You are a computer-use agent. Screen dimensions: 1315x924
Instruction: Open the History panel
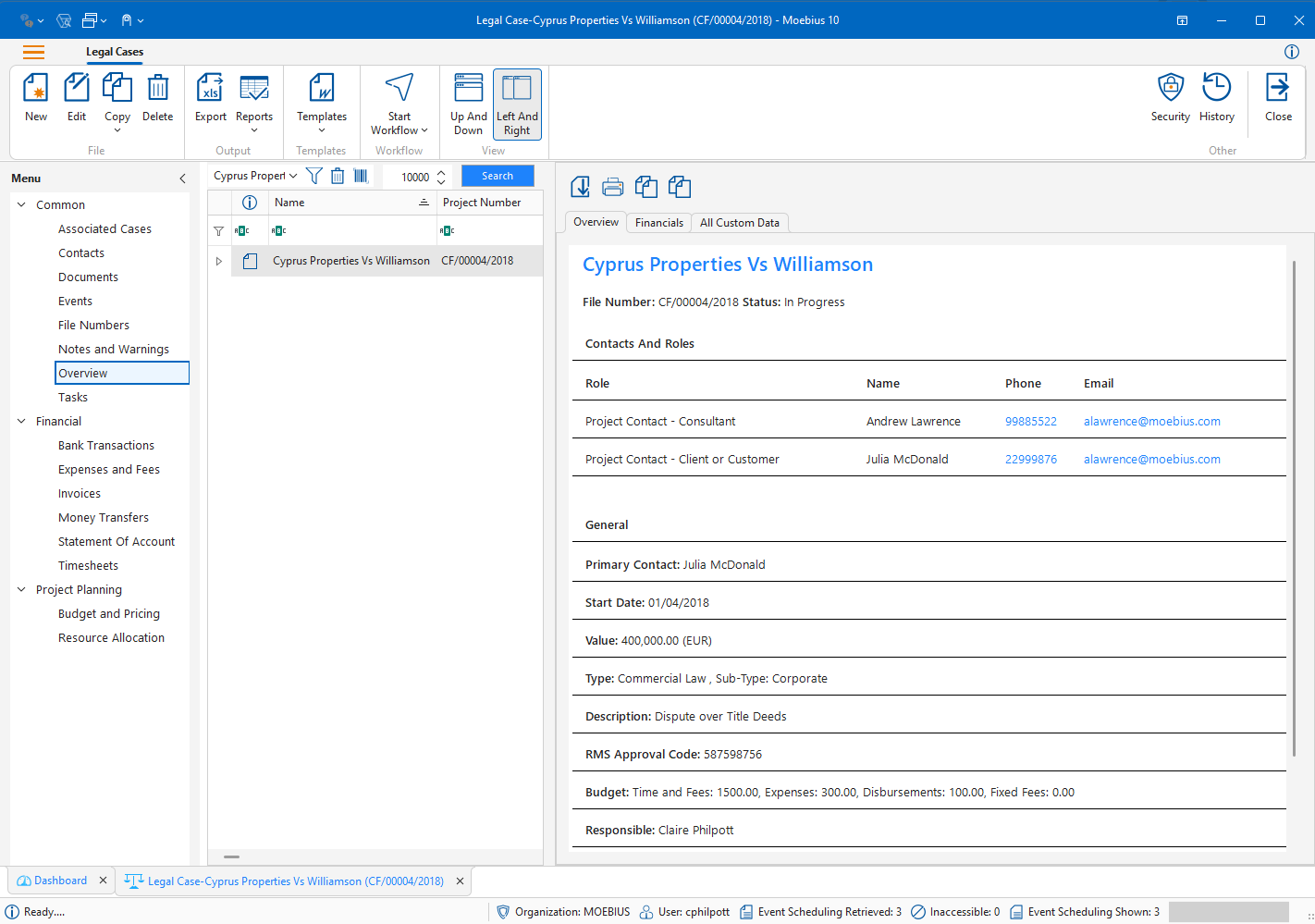click(1216, 99)
